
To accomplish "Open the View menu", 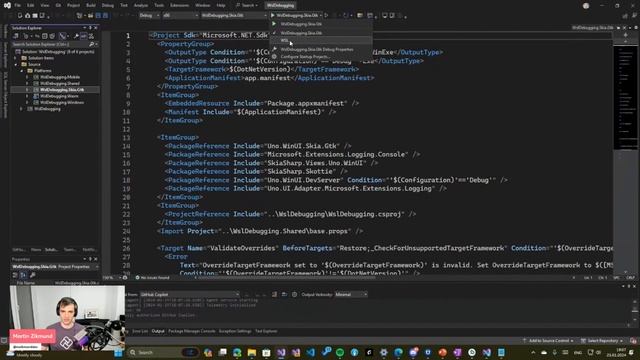I will tap(44, 5).
